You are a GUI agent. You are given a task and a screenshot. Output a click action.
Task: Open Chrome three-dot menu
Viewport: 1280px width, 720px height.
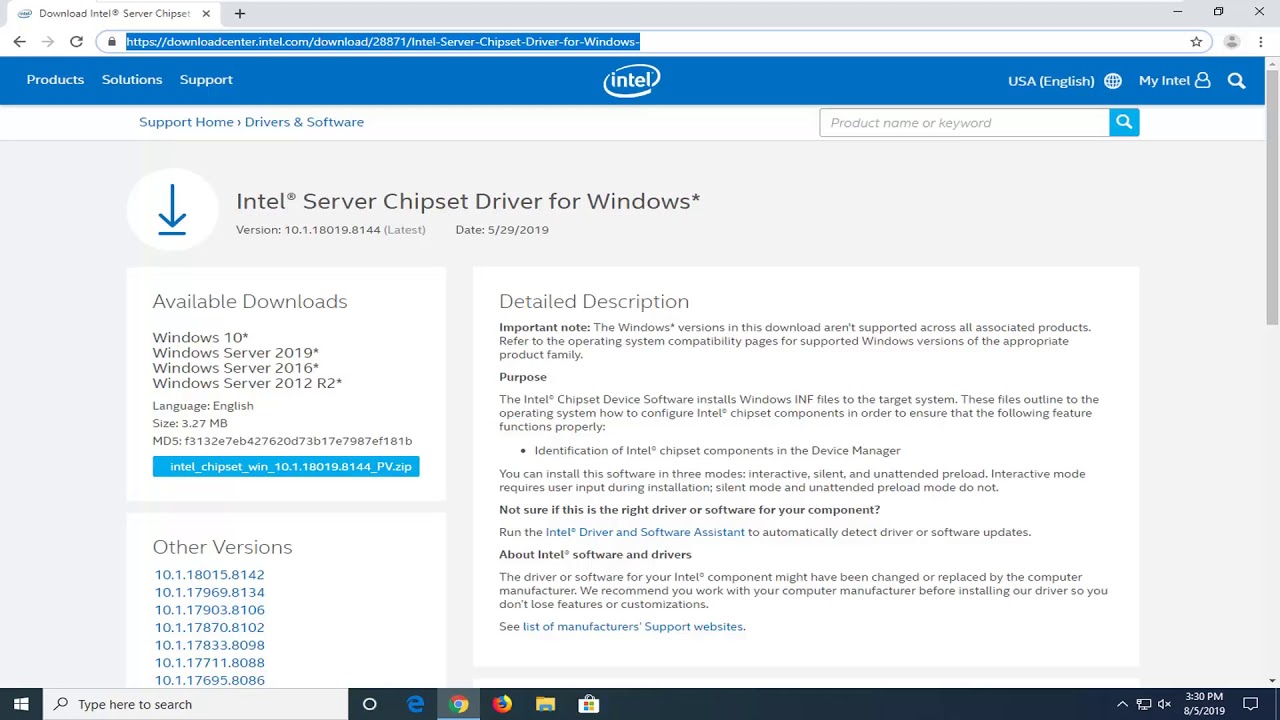click(x=1261, y=41)
